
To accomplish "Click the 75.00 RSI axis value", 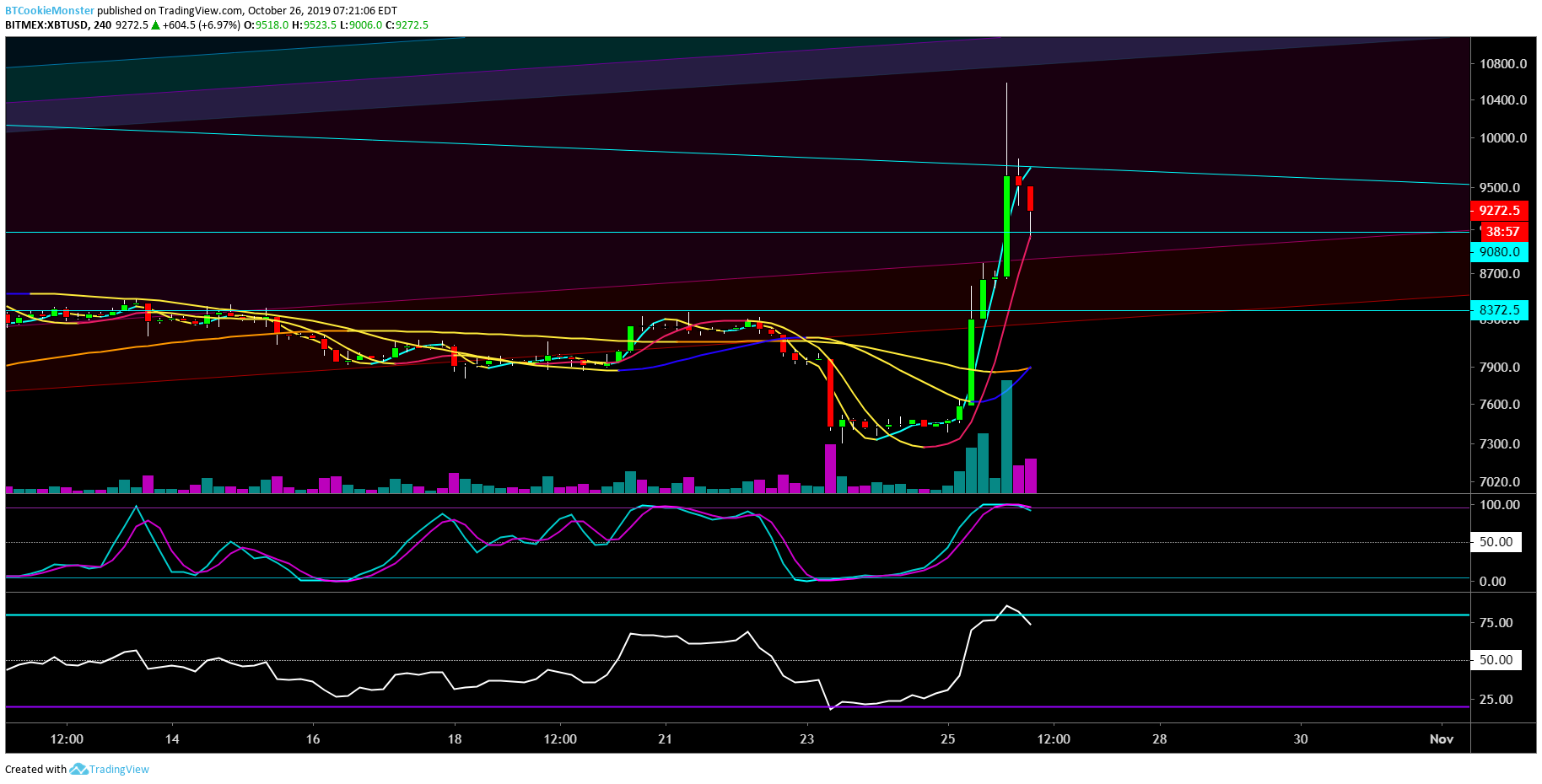I will point(1496,623).
